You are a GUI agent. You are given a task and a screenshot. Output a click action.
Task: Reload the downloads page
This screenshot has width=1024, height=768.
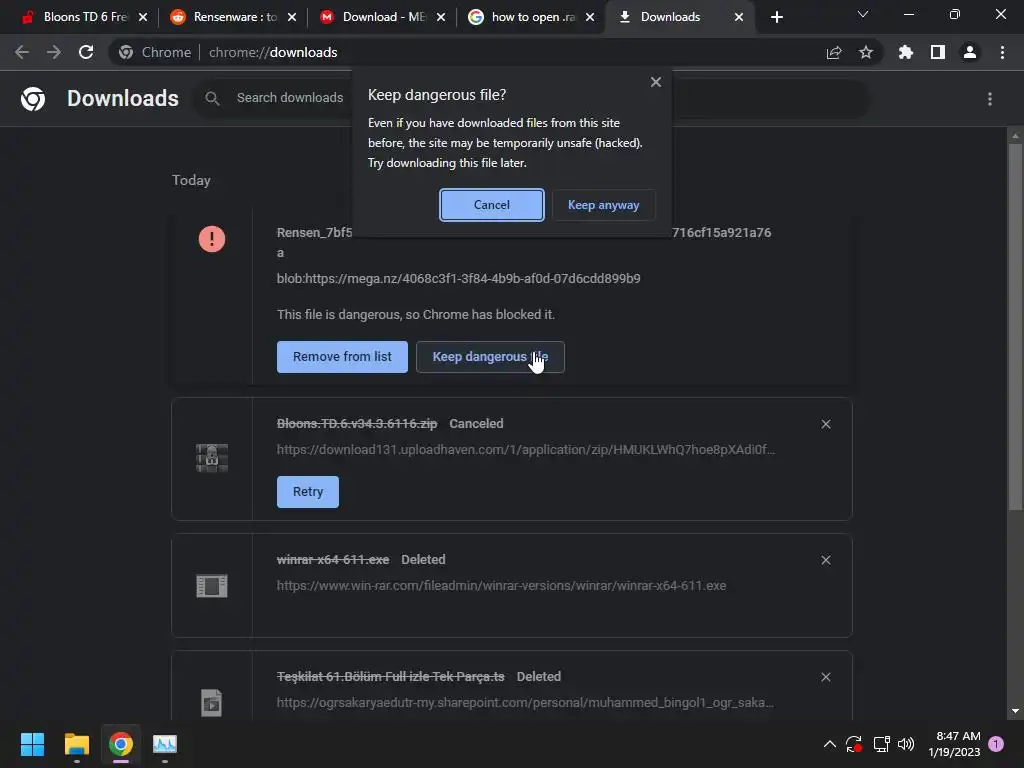(86, 52)
